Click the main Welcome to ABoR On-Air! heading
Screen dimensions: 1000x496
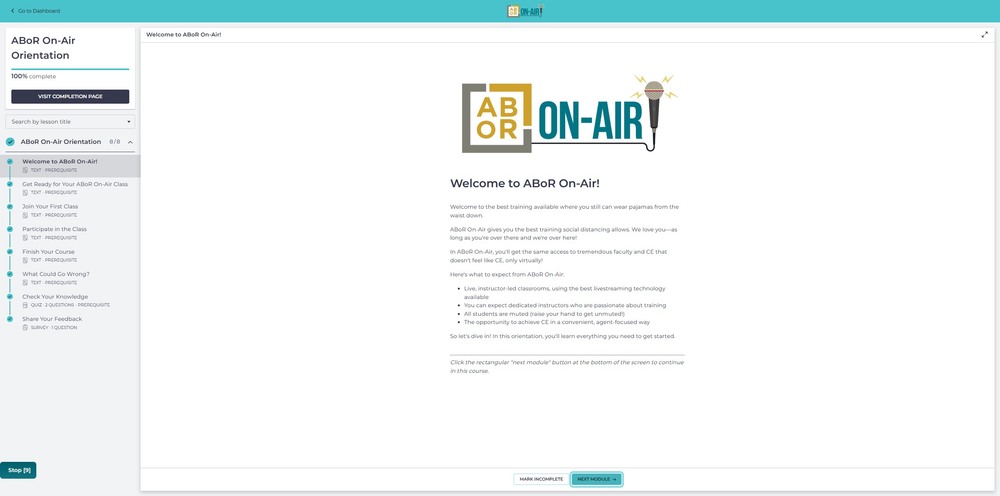525,184
